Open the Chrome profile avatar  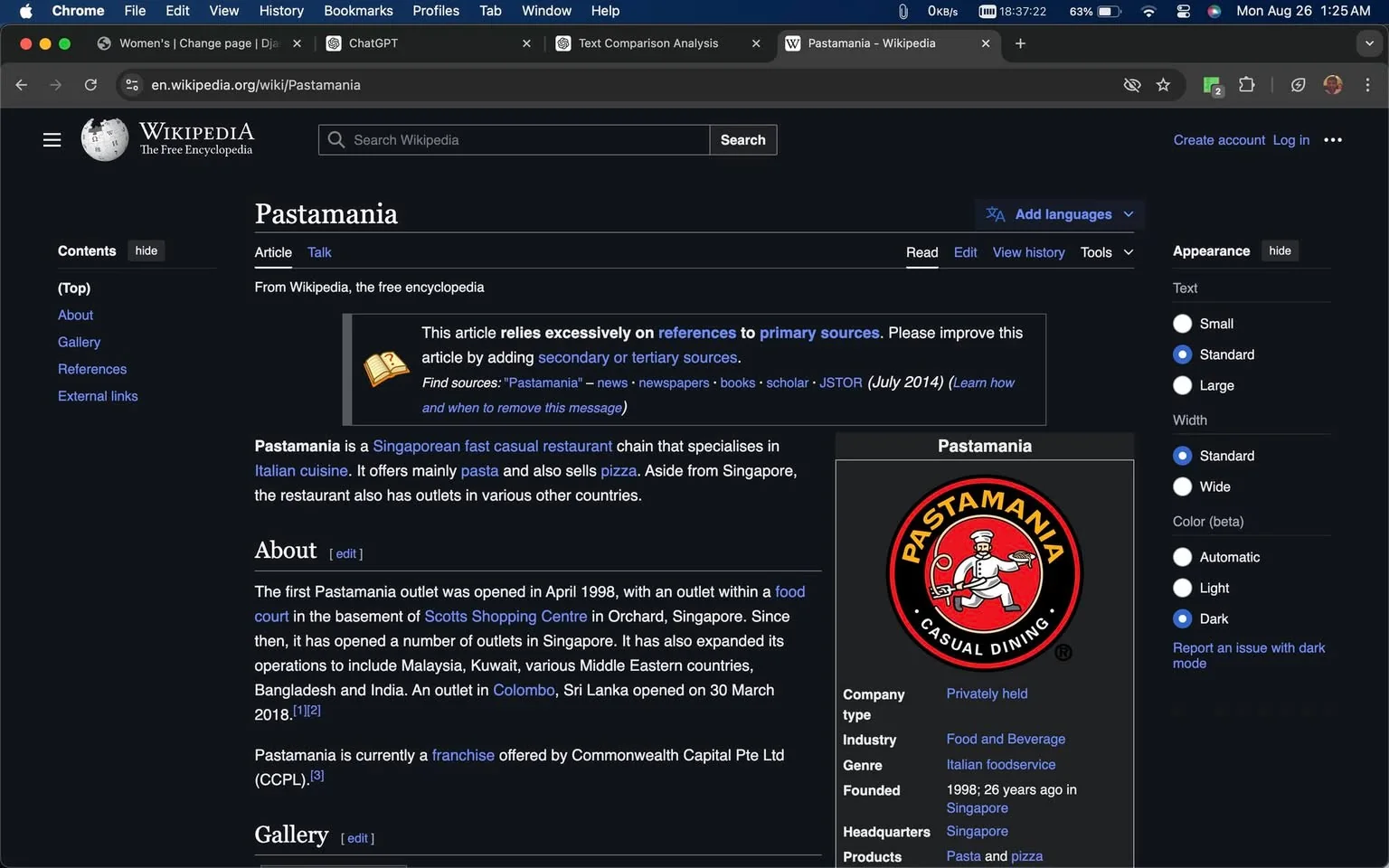[1332, 84]
